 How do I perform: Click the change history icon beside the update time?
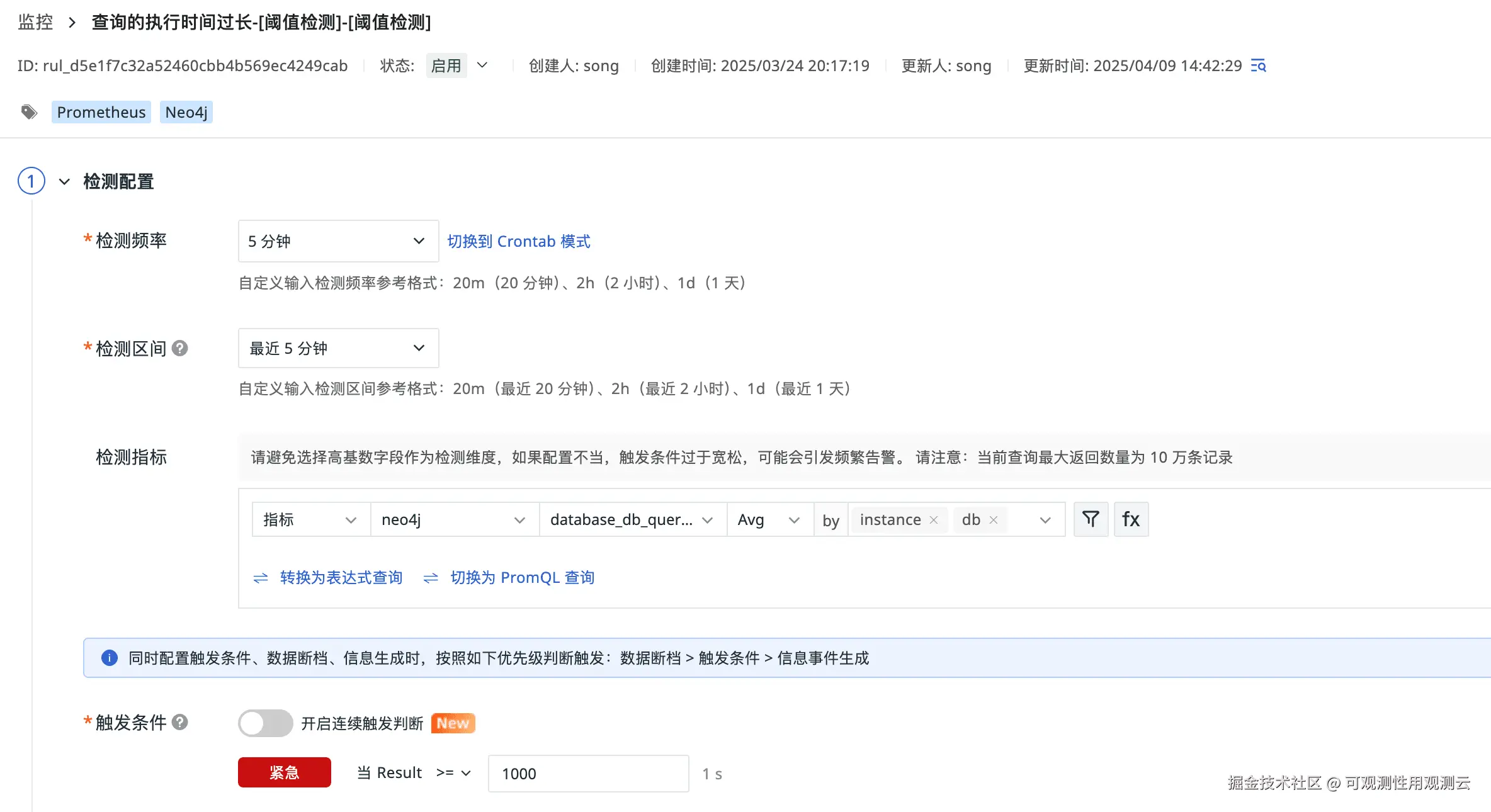pyautogui.click(x=1258, y=65)
